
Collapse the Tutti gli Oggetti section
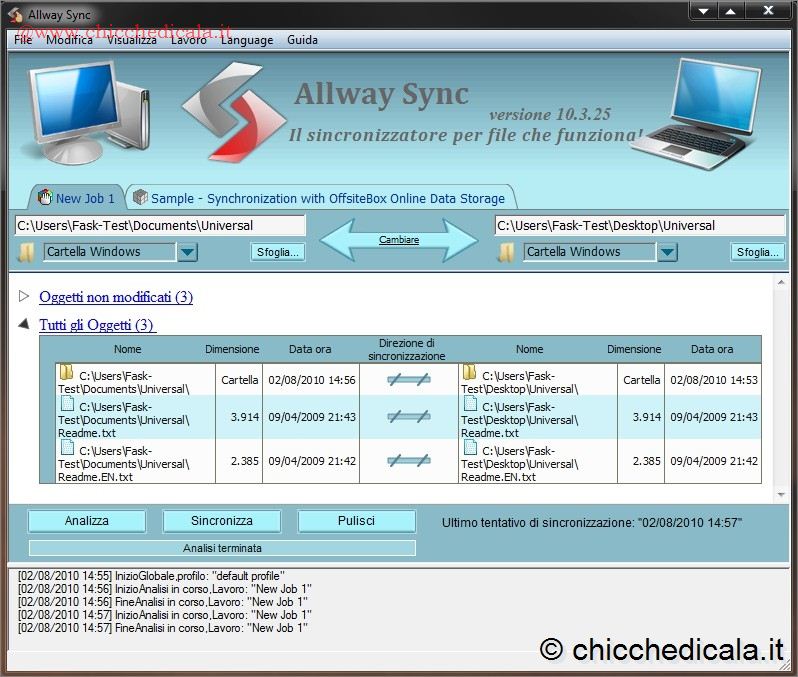24,324
